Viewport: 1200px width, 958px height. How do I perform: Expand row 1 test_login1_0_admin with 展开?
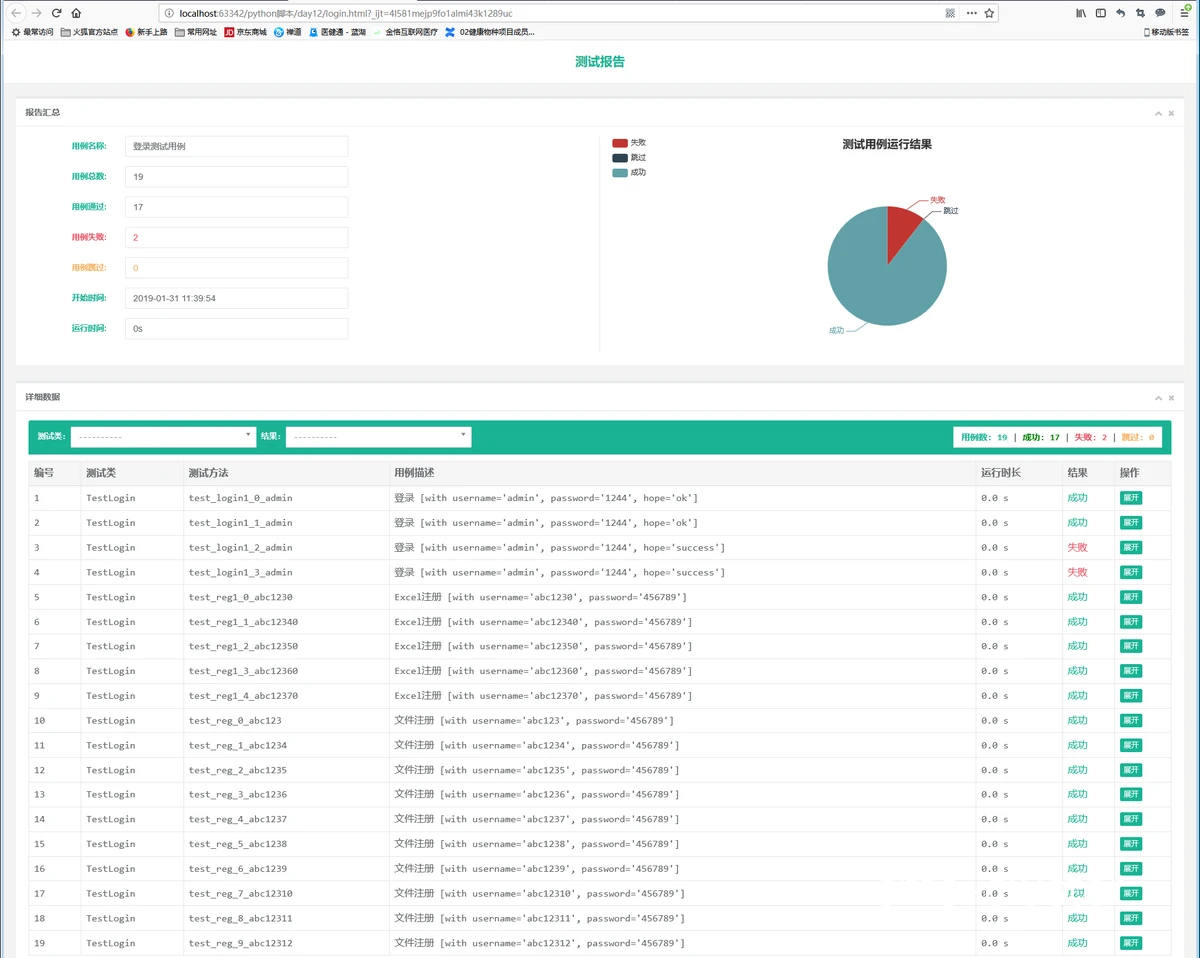1131,498
